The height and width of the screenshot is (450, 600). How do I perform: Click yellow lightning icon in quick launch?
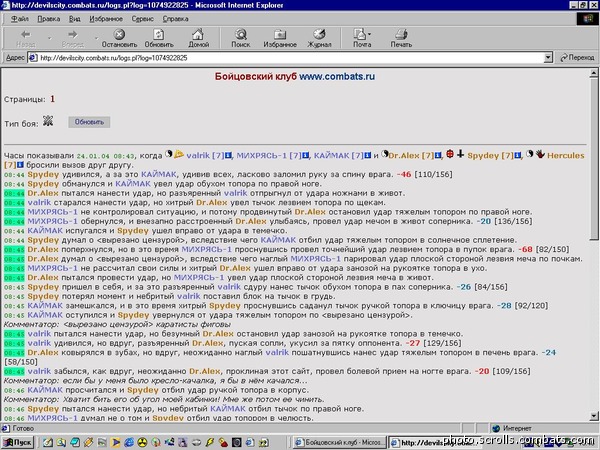click(x=209, y=443)
